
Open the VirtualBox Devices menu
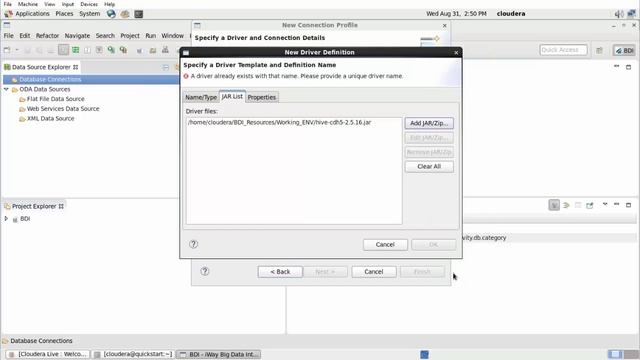click(89, 4)
